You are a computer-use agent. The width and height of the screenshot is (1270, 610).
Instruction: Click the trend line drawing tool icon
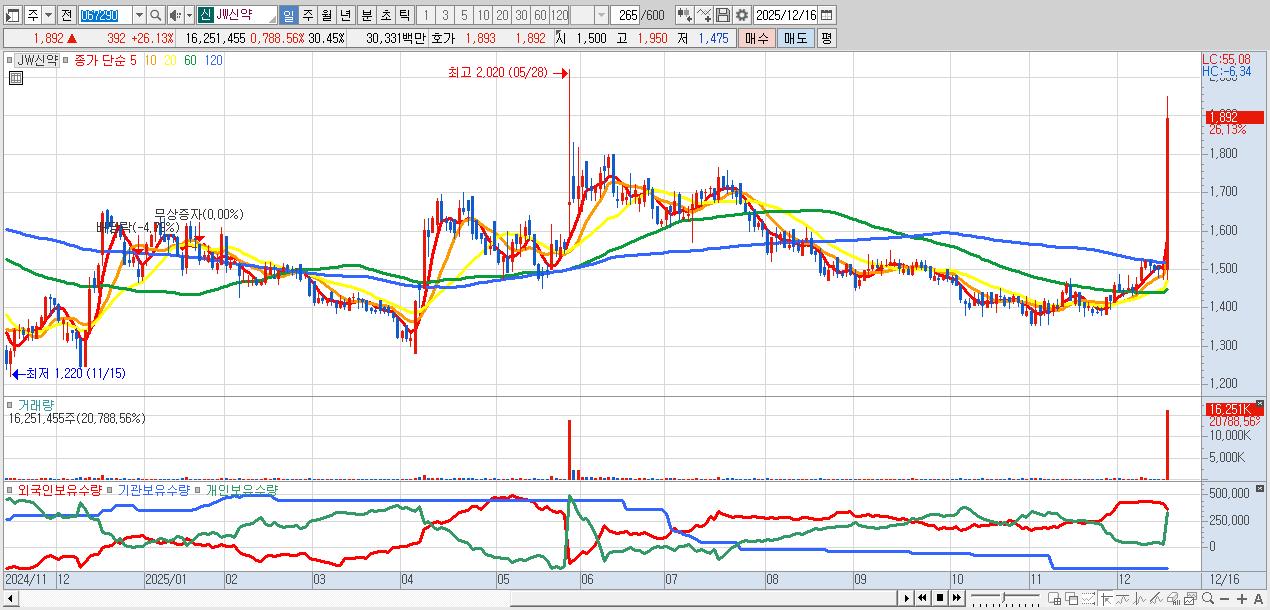pyautogui.click(x=1157, y=599)
